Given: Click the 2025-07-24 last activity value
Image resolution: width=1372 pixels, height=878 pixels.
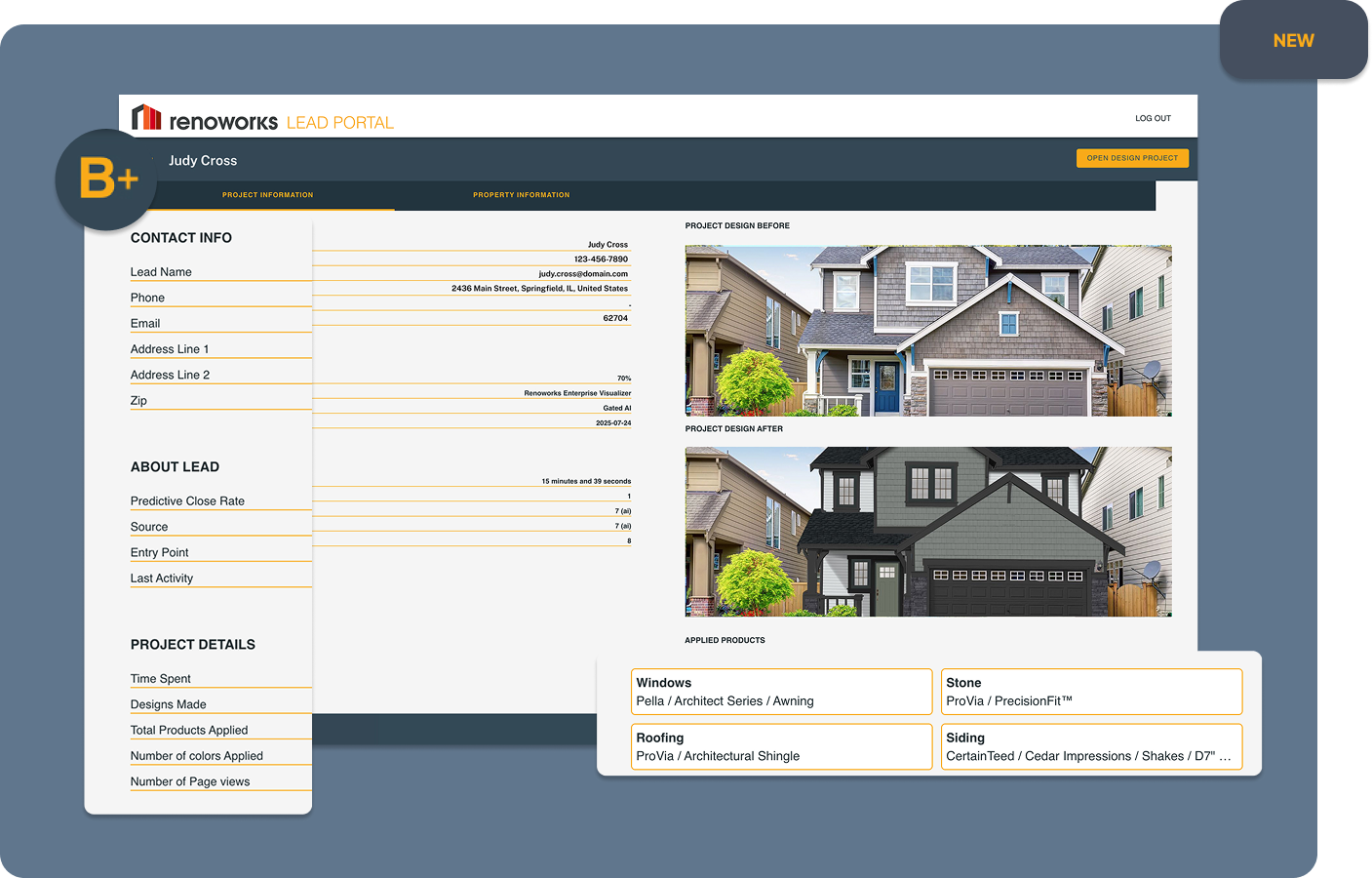Looking at the screenshot, I should pos(613,423).
